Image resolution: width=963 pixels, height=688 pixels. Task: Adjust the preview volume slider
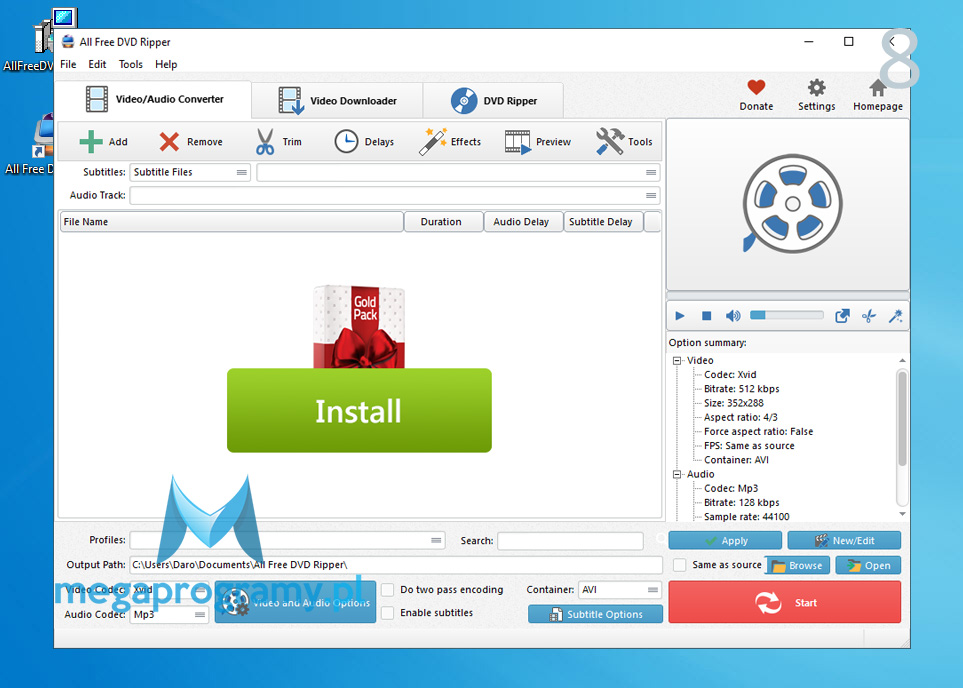(787, 315)
